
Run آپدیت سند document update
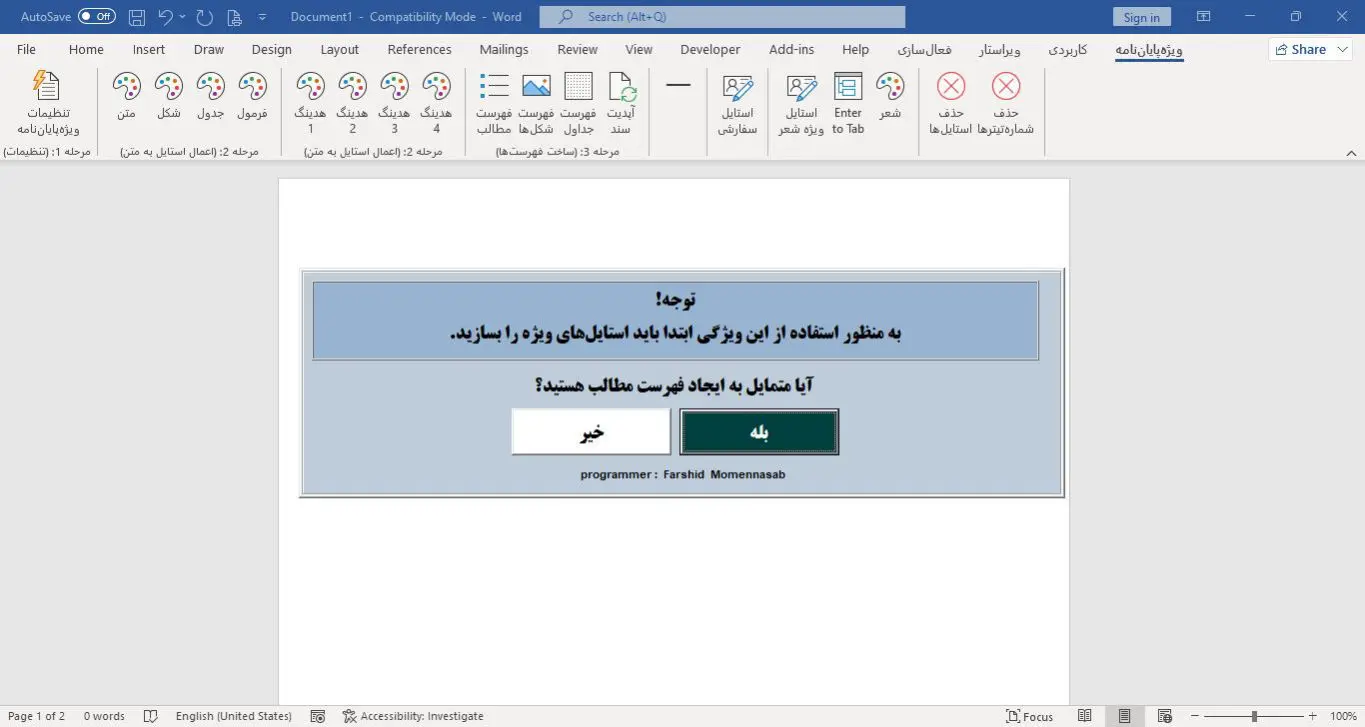click(x=621, y=100)
